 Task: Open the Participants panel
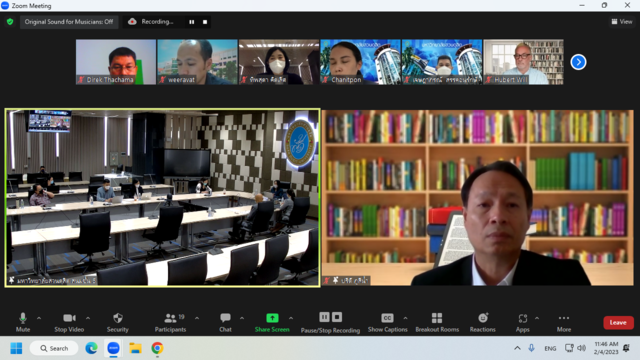point(171,322)
